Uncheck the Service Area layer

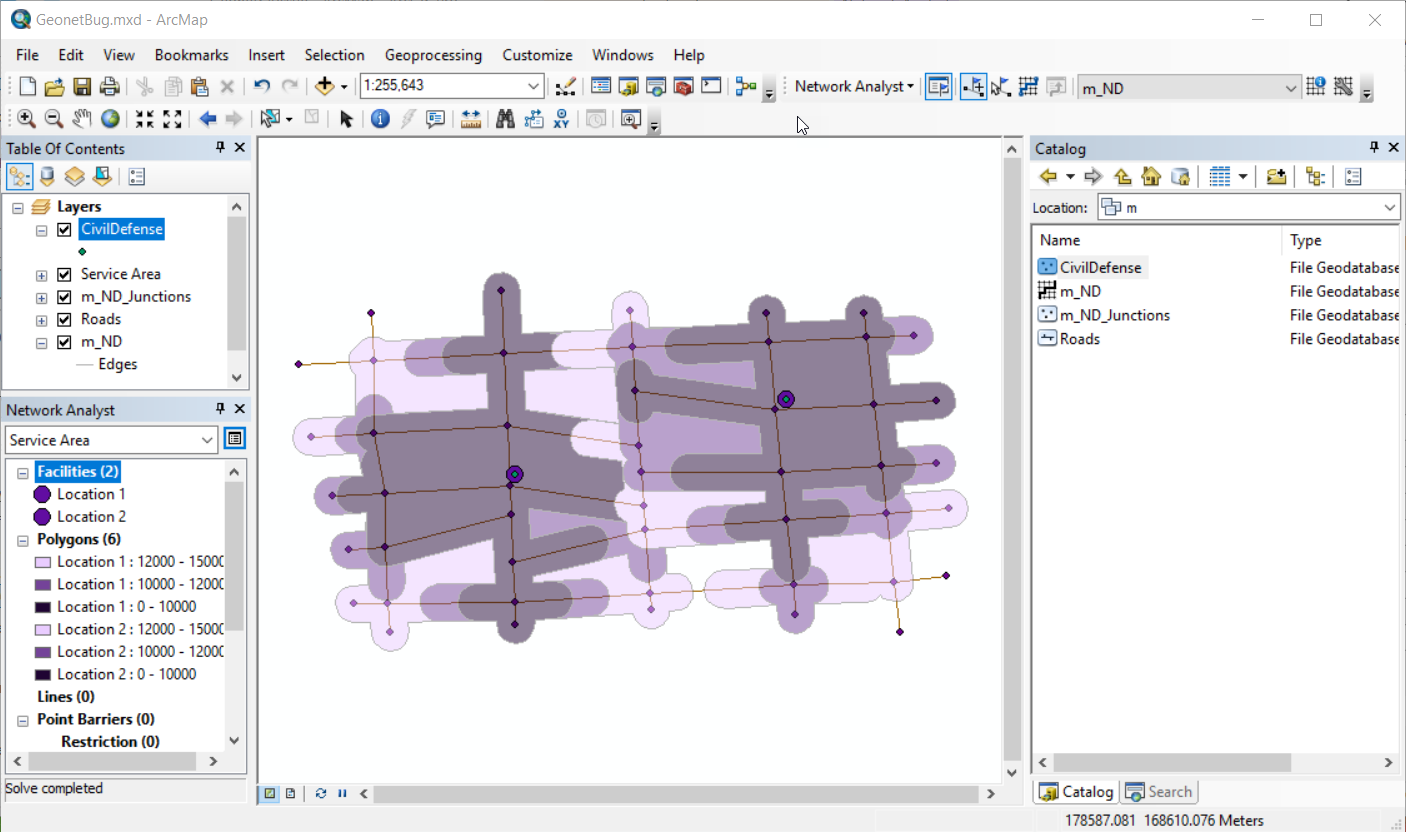(x=64, y=274)
